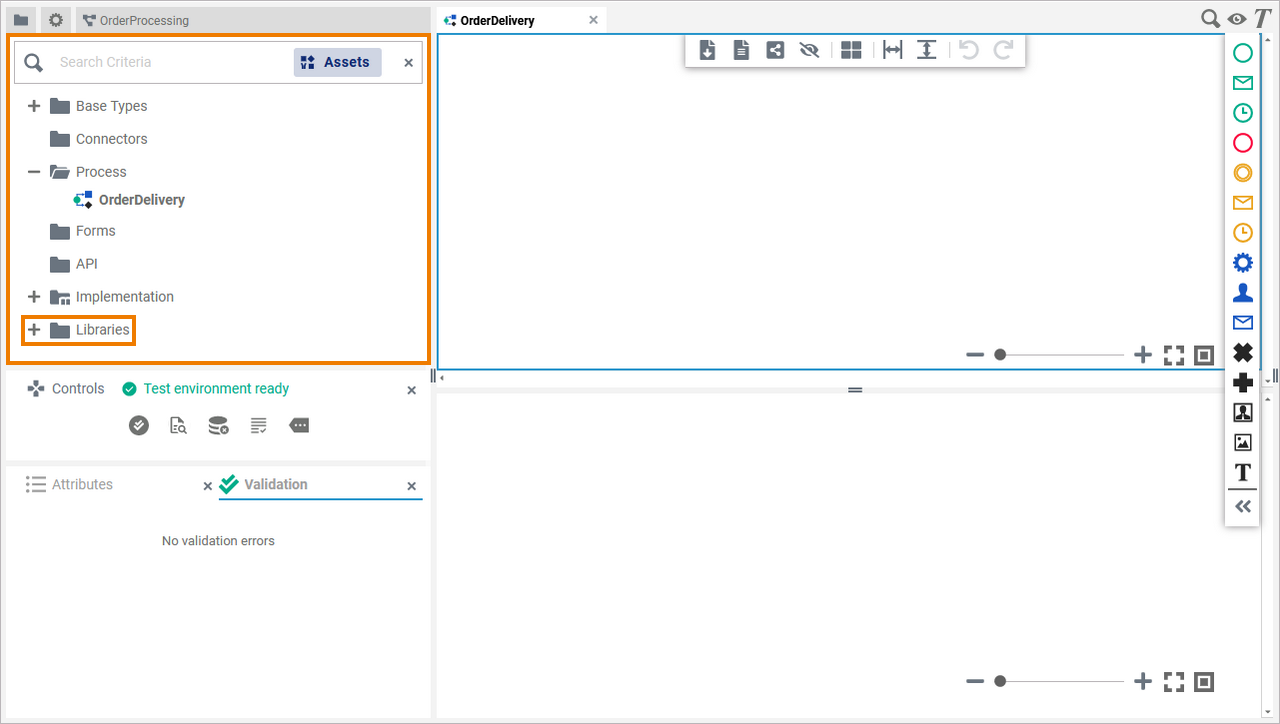Click the database delete icon in Controls
The image size is (1280, 724).
tap(218, 425)
